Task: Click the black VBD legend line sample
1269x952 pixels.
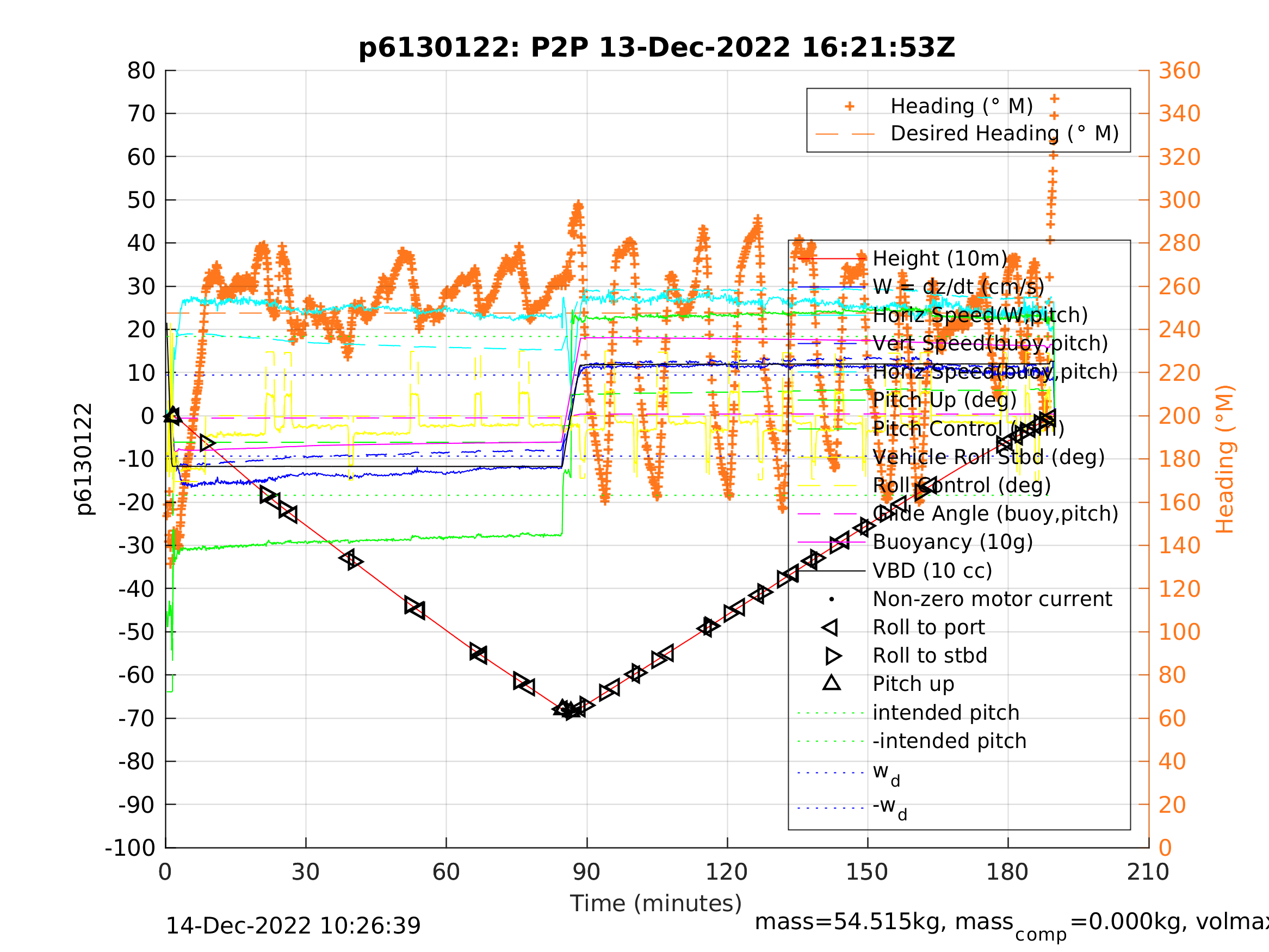Action: pos(831,571)
